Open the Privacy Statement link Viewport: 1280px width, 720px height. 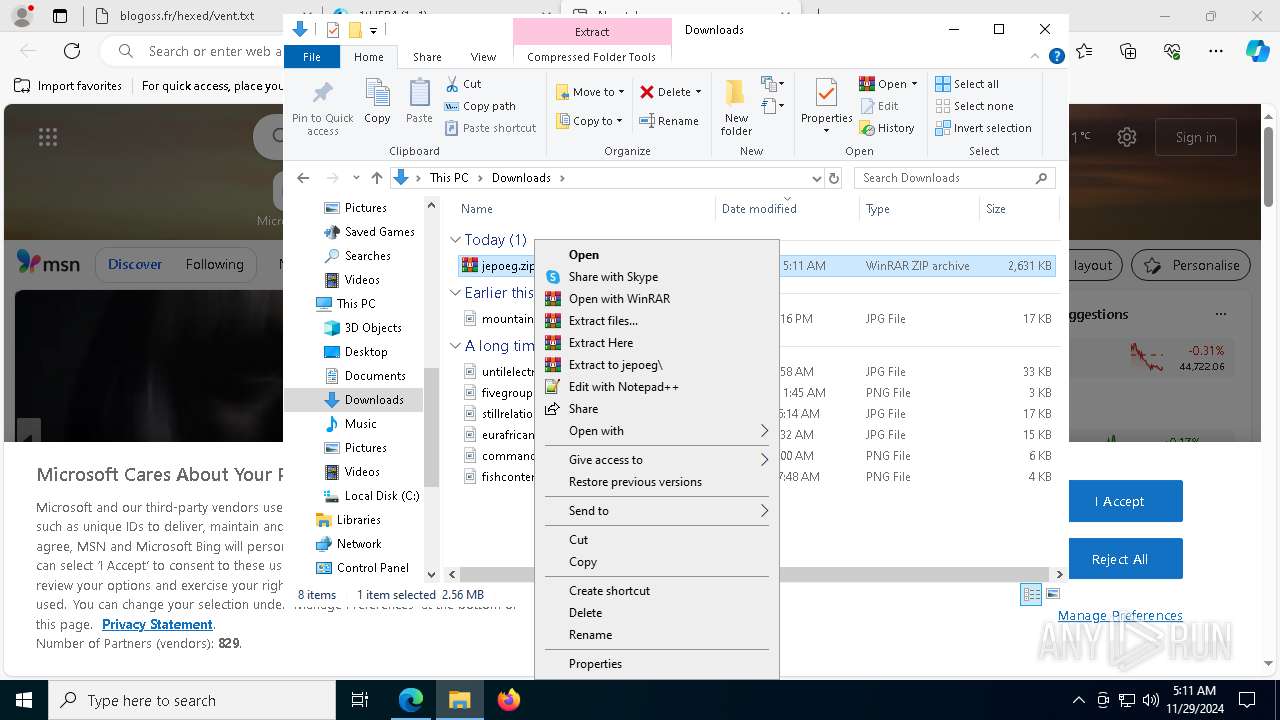click(x=157, y=624)
